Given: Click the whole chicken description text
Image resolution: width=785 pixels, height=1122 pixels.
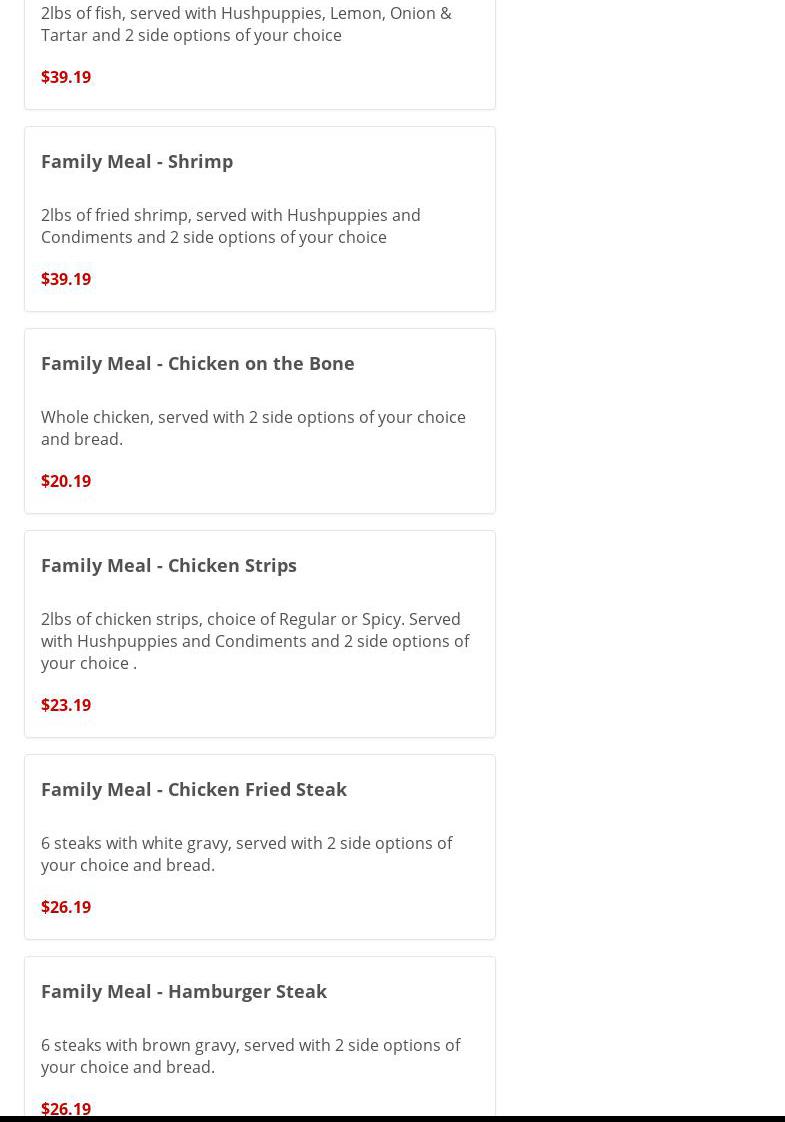Looking at the screenshot, I should (252, 427).
